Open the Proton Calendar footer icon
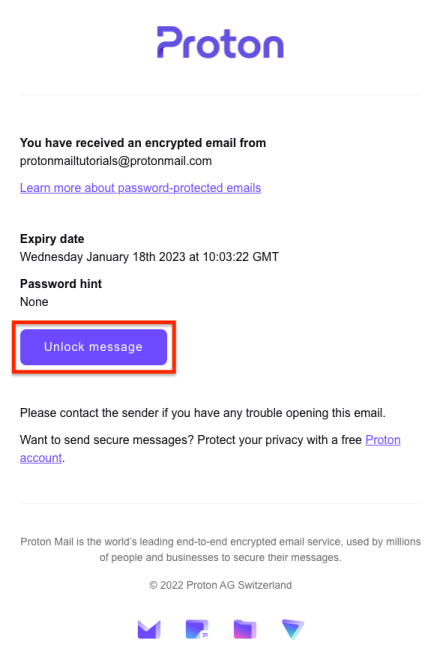The height and width of the screenshot is (651, 437). (197, 629)
